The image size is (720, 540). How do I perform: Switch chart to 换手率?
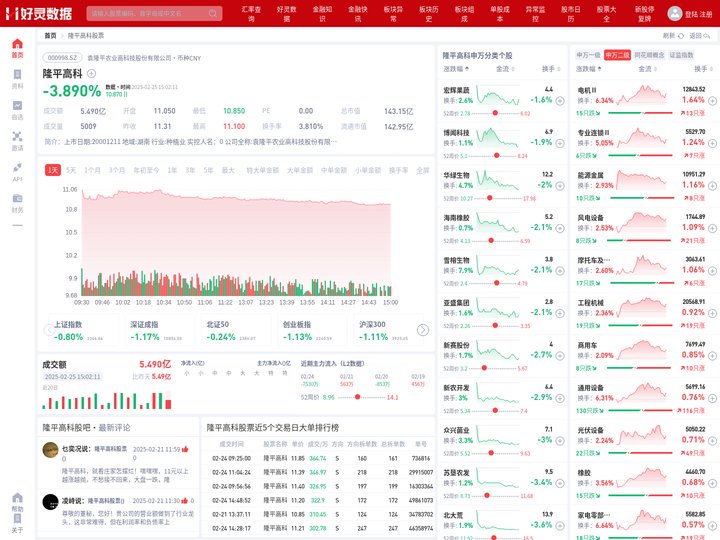click(x=398, y=170)
